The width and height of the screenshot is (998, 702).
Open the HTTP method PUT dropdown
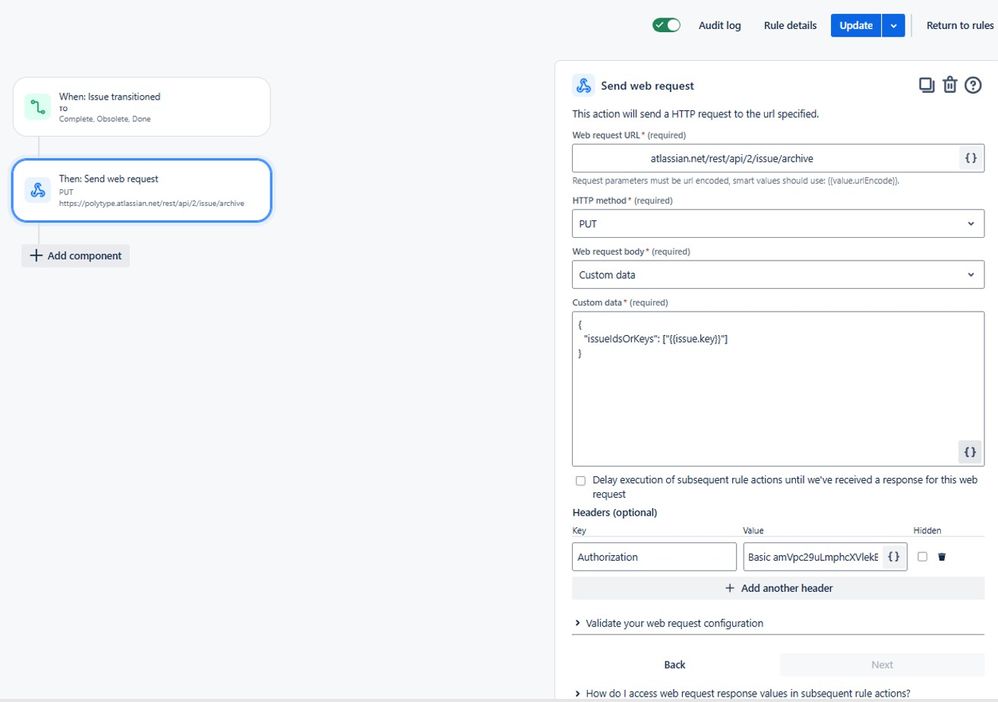[x=778, y=223]
